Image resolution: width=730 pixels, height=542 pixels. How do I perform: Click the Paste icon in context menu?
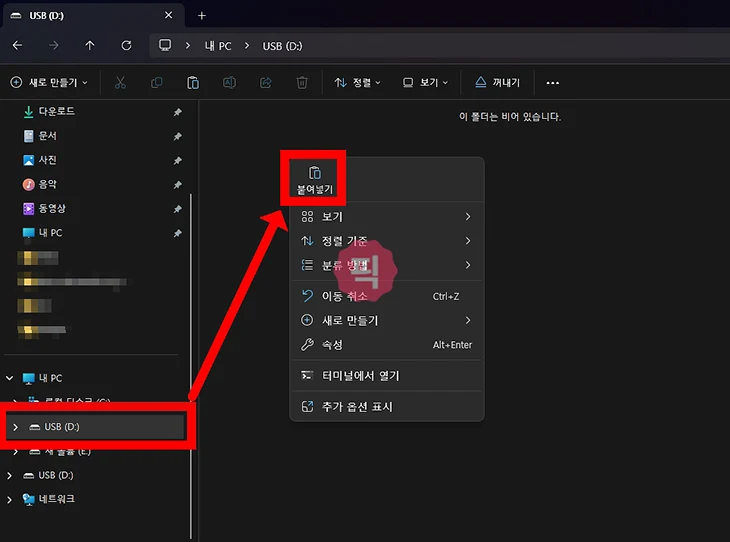pos(315,173)
